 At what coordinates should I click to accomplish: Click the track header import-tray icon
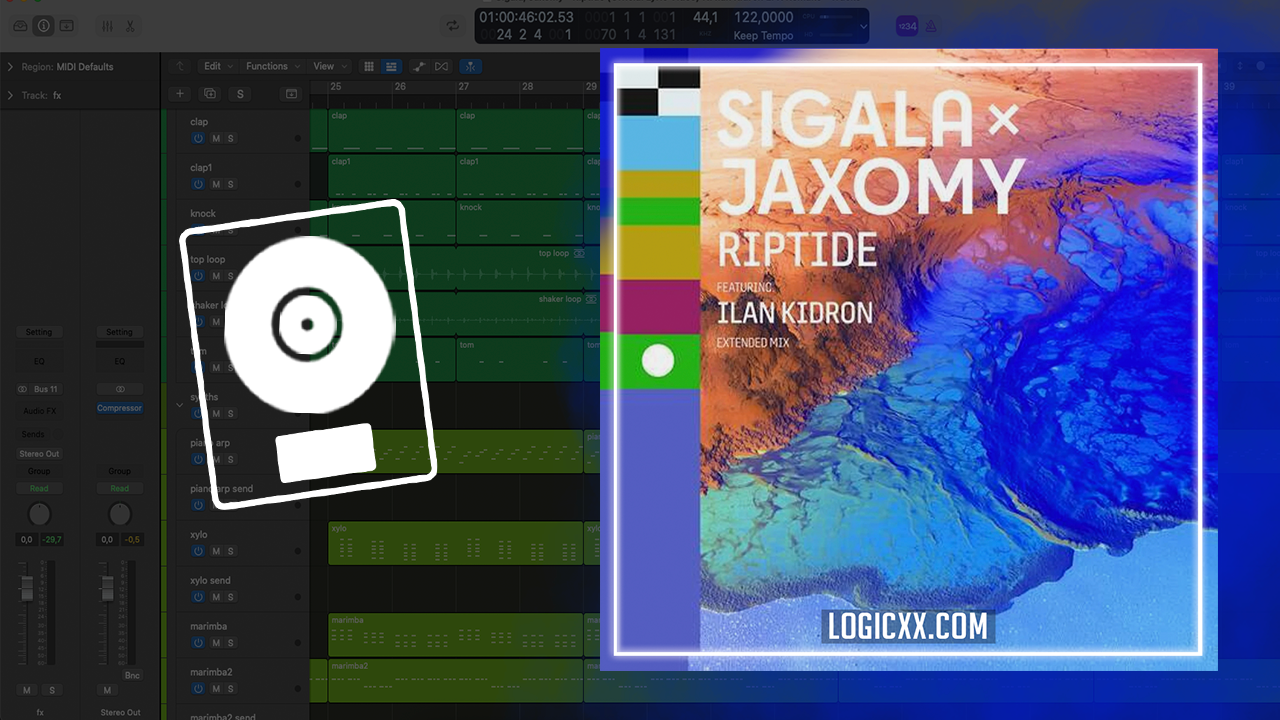(x=291, y=93)
